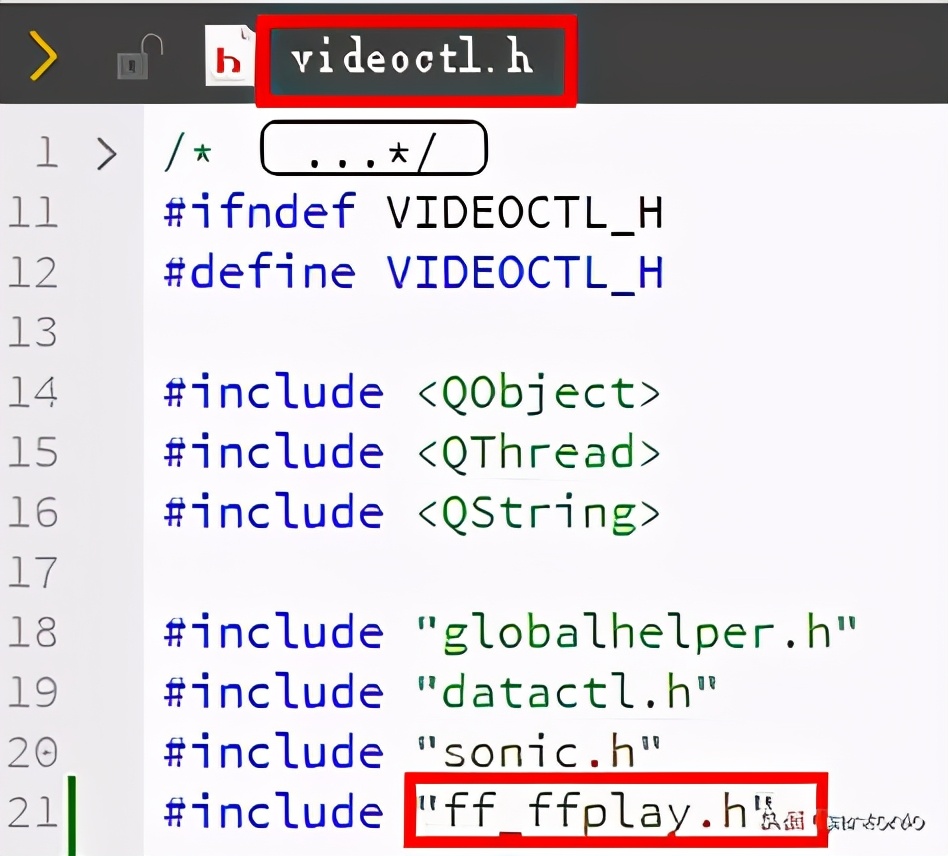Click the header file type icon
The height and width of the screenshot is (856, 948).
coord(229,56)
